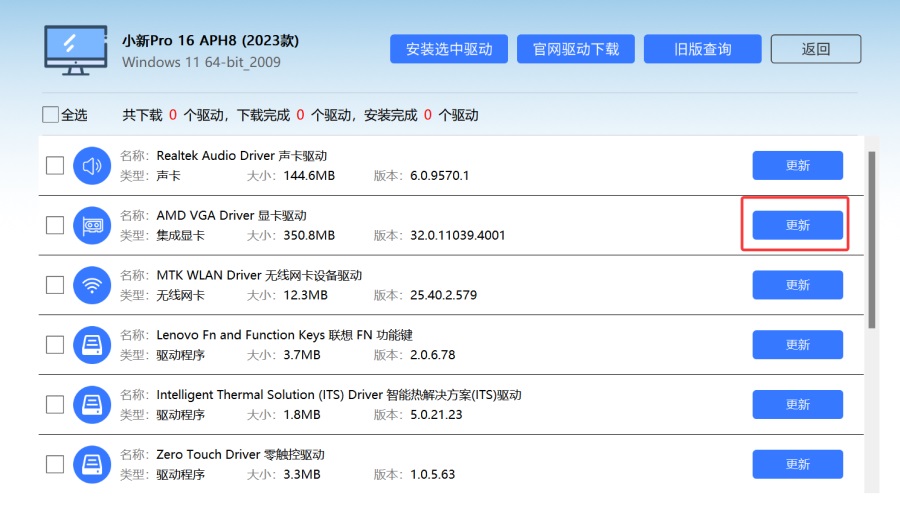Check the Intelligent Thermal Solution driver box
900x524 pixels.
pyautogui.click(x=55, y=405)
